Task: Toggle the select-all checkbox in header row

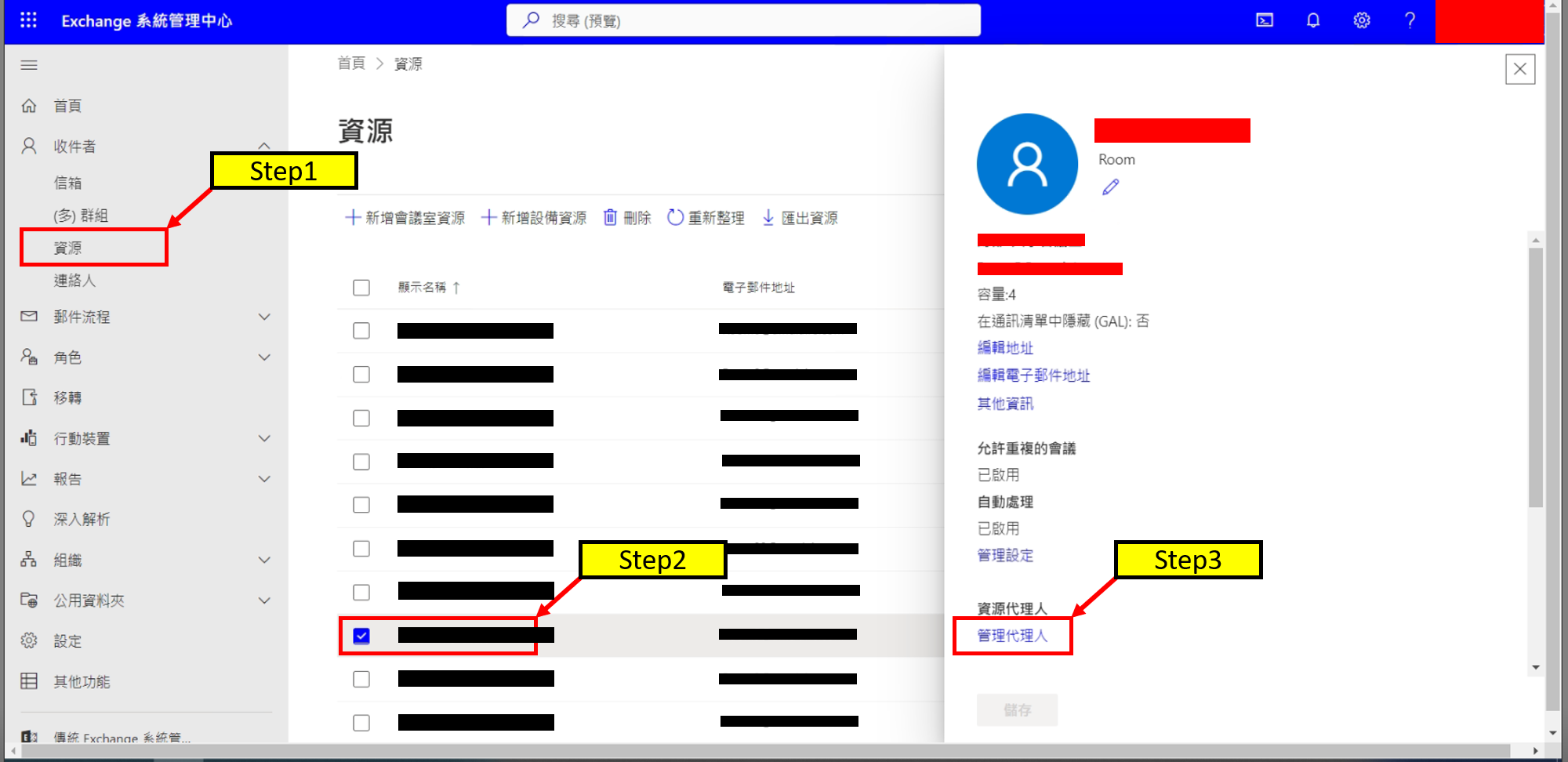Action: [x=361, y=288]
